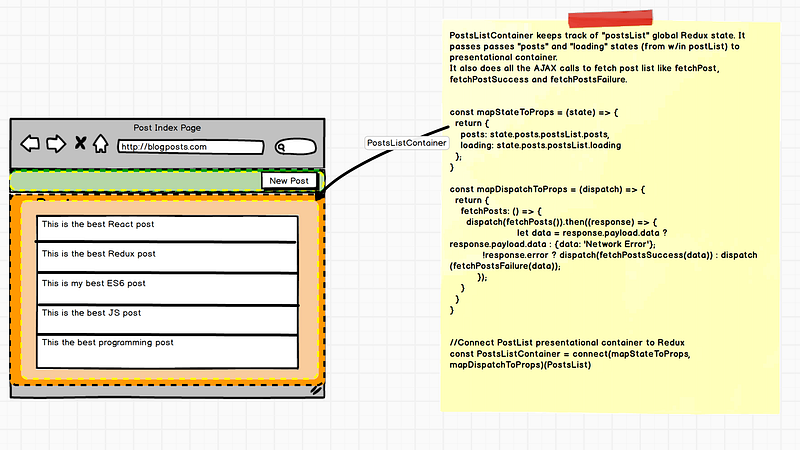Click 'fetchPosts: () => {' line
800x450 pixels.
tap(501, 211)
